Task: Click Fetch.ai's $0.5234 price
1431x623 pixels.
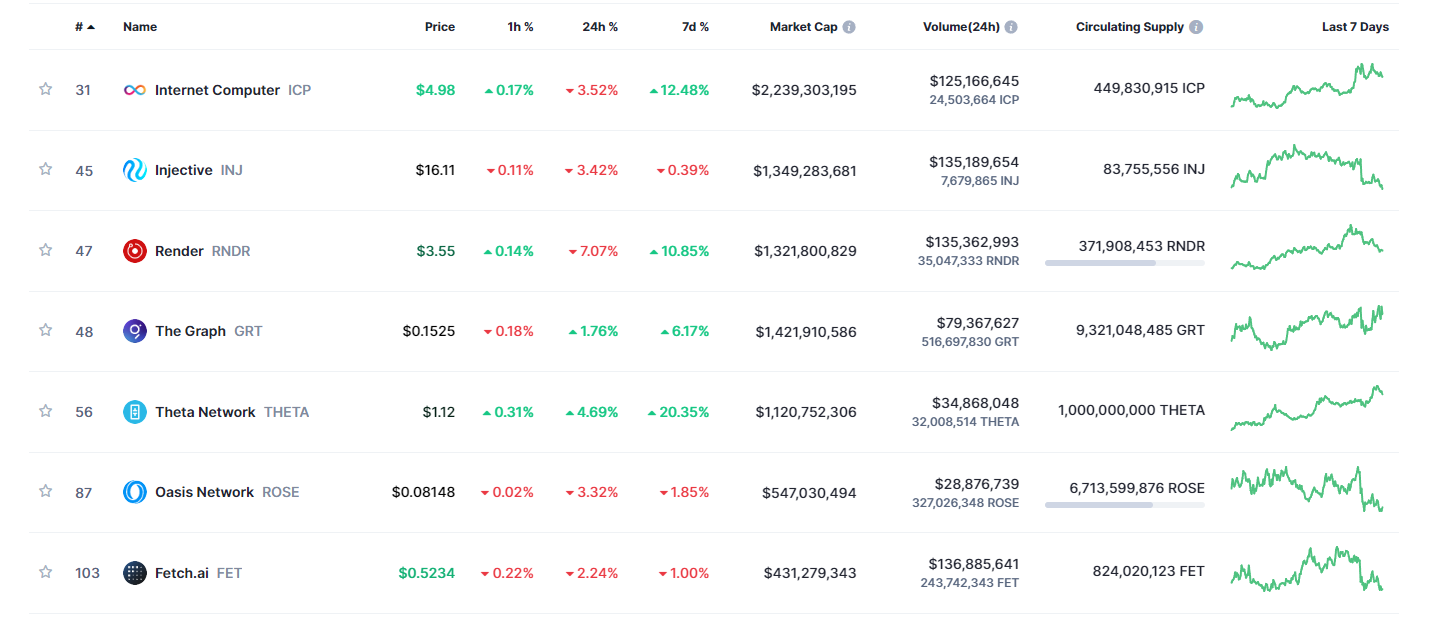Action: click(x=426, y=573)
